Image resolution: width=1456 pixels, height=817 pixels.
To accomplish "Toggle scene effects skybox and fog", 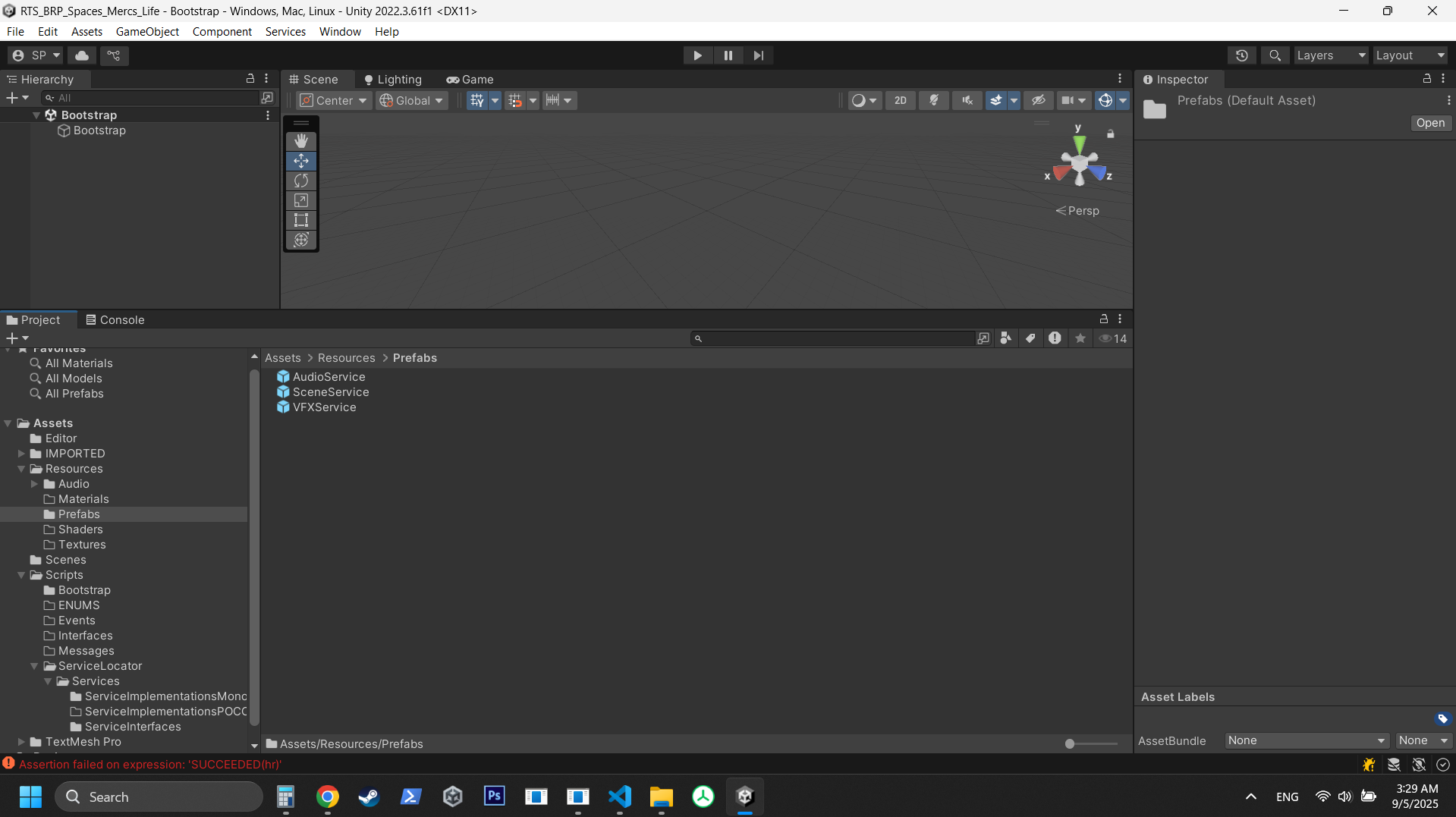I will pos(996,100).
